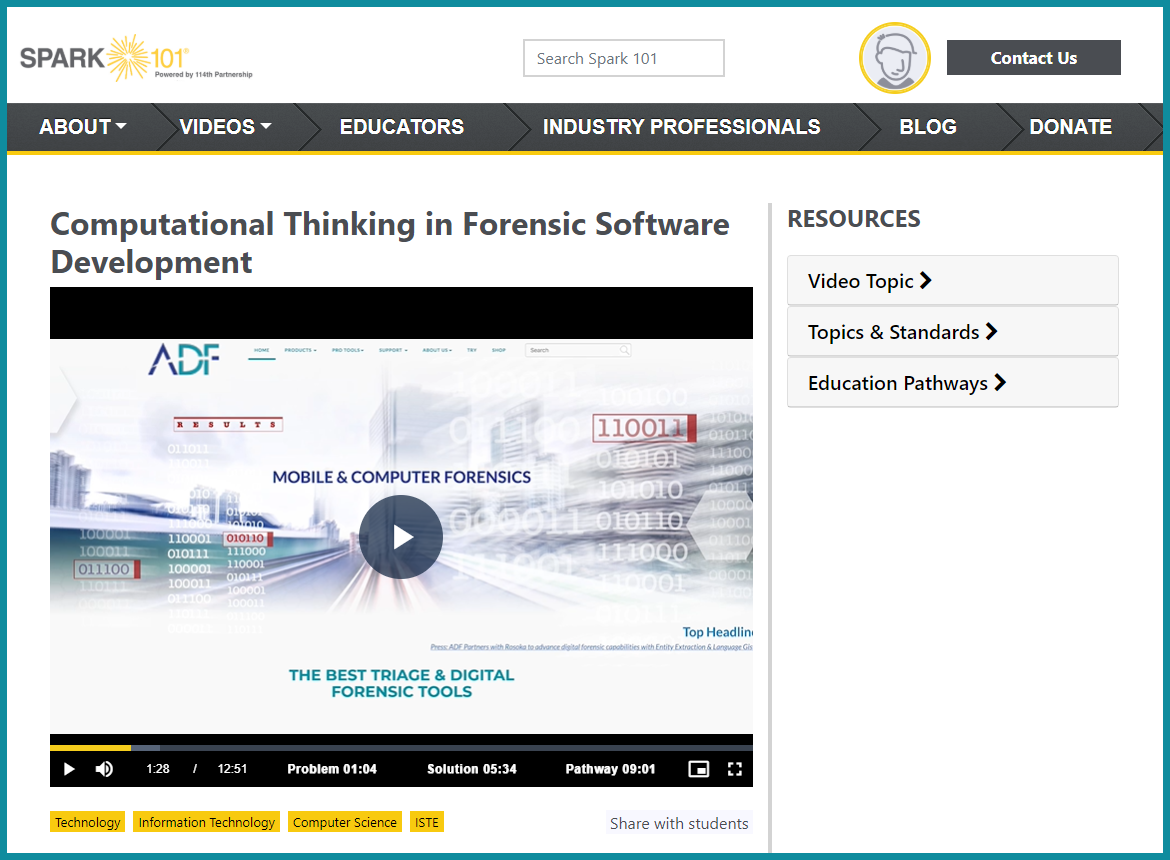This screenshot has width=1170, height=860.
Task: Click the small play icon in controls
Action: pos(69,769)
